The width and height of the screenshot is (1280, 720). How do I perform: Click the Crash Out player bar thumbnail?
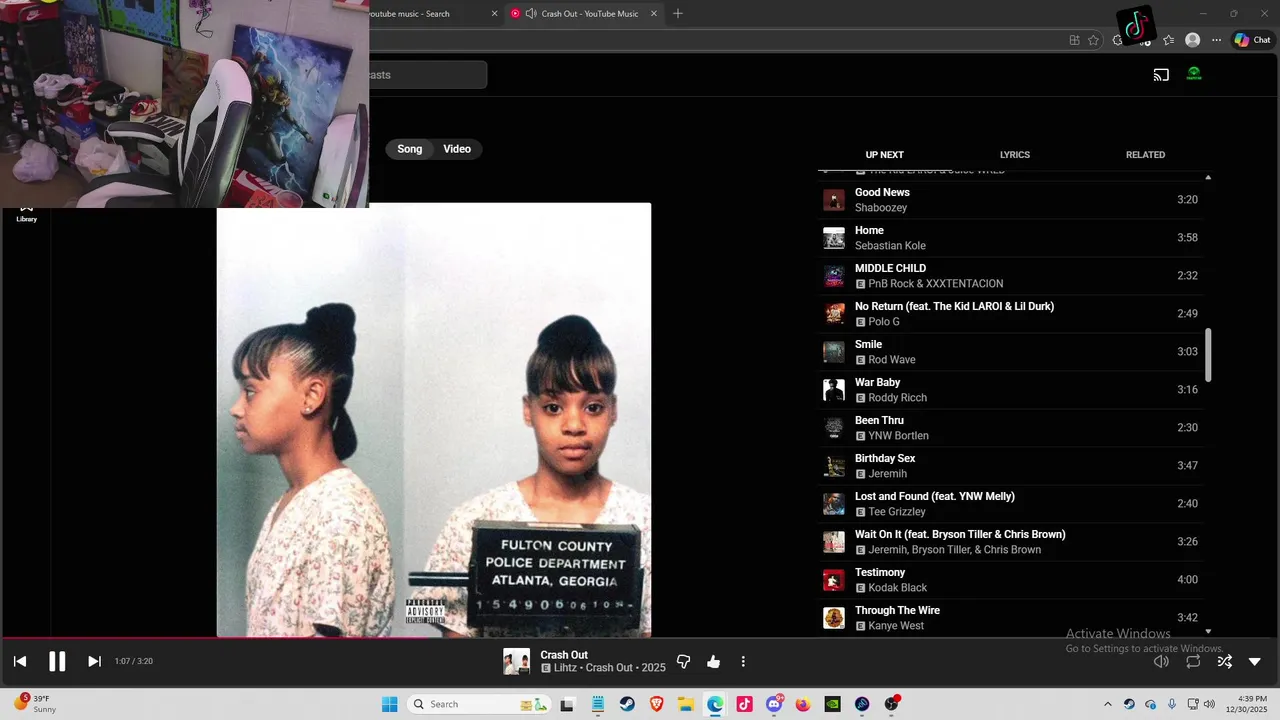point(516,661)
